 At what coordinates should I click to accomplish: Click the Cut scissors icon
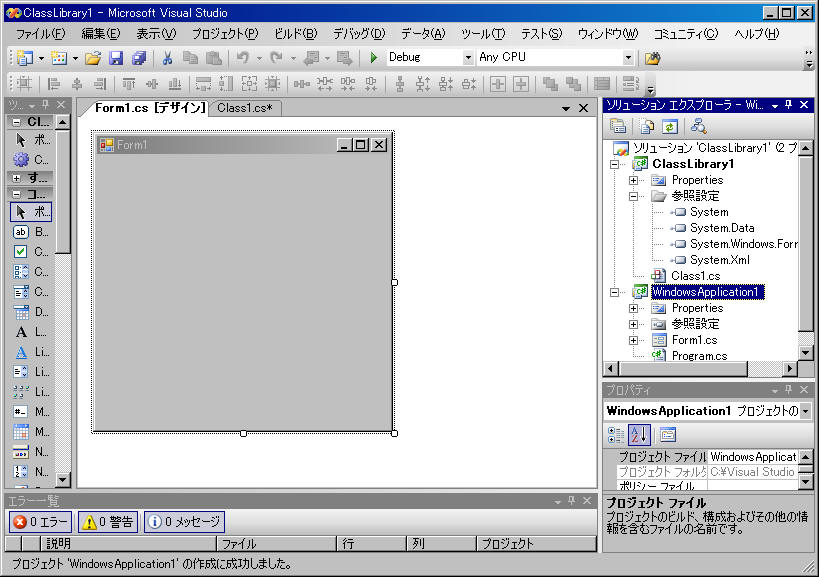click(167, 58)
